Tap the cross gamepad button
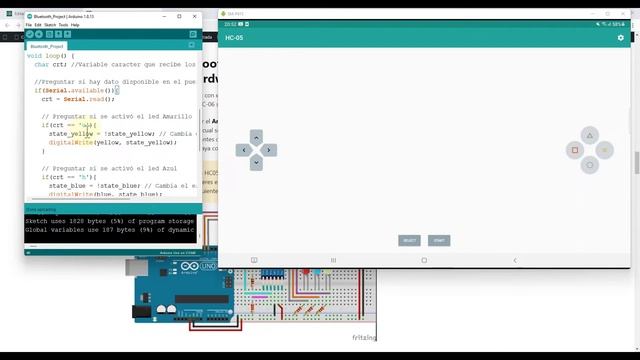Image resolution: width=640 pixels, height=360 pixels. coord(604,150)
